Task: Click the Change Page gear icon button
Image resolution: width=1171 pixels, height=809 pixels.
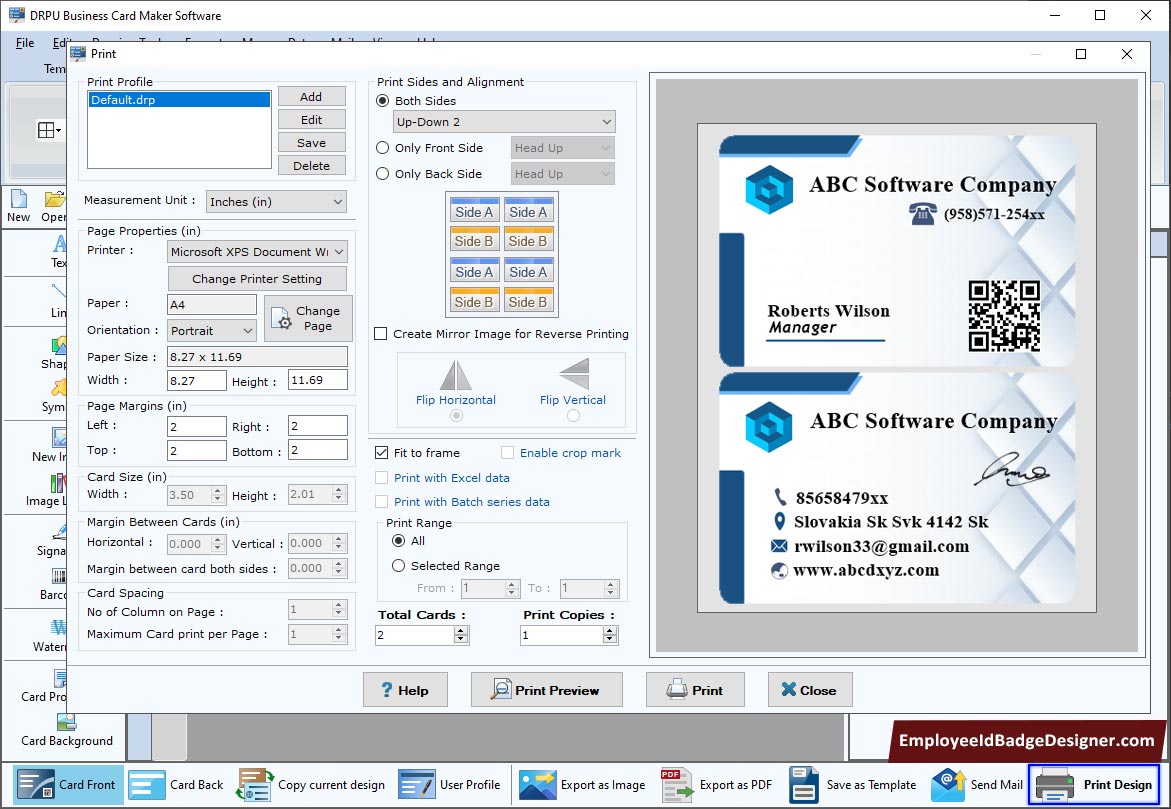Action: (x=308, y=318)
